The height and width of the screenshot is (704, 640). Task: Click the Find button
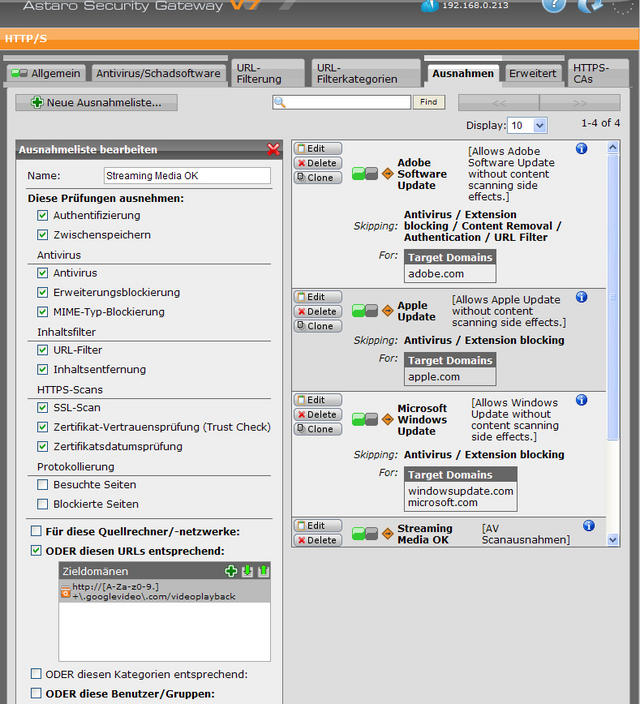click(429, 102)
